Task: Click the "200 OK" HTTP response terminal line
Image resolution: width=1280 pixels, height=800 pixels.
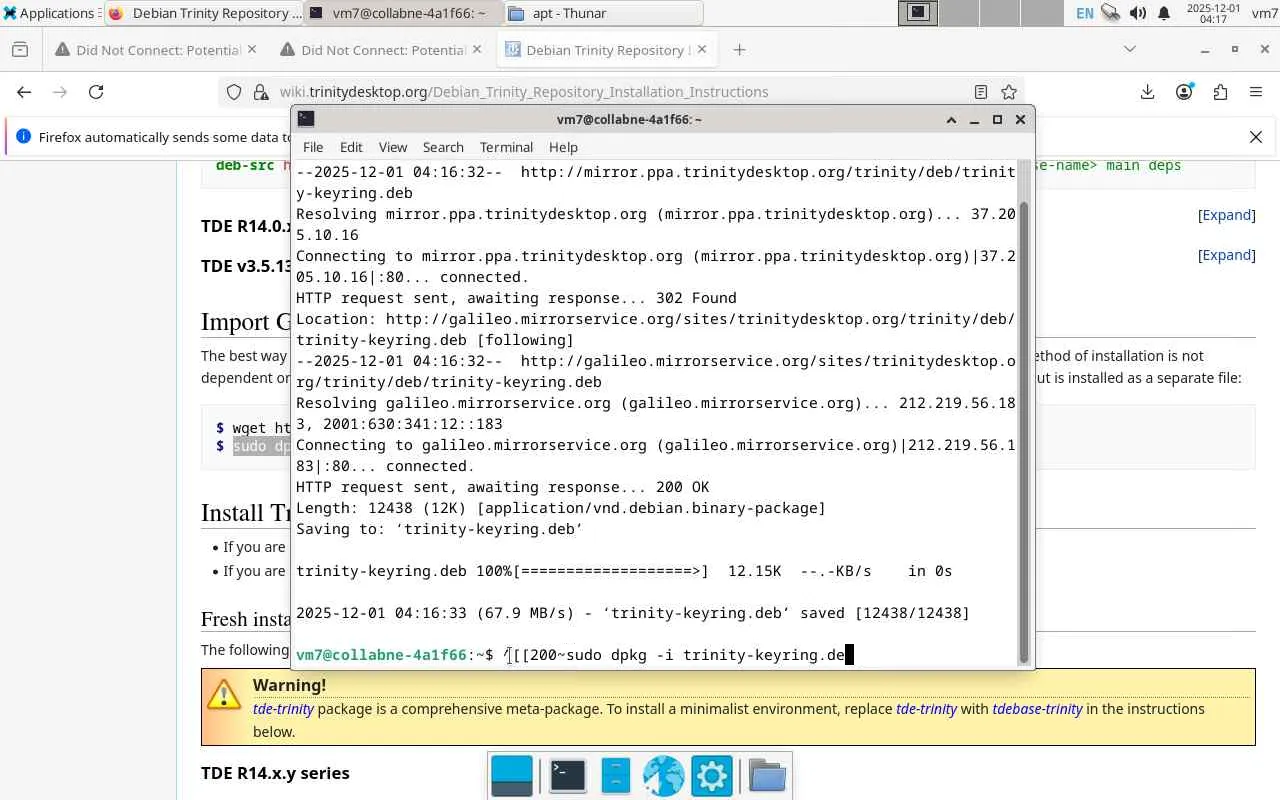Action: pos(503,487)
